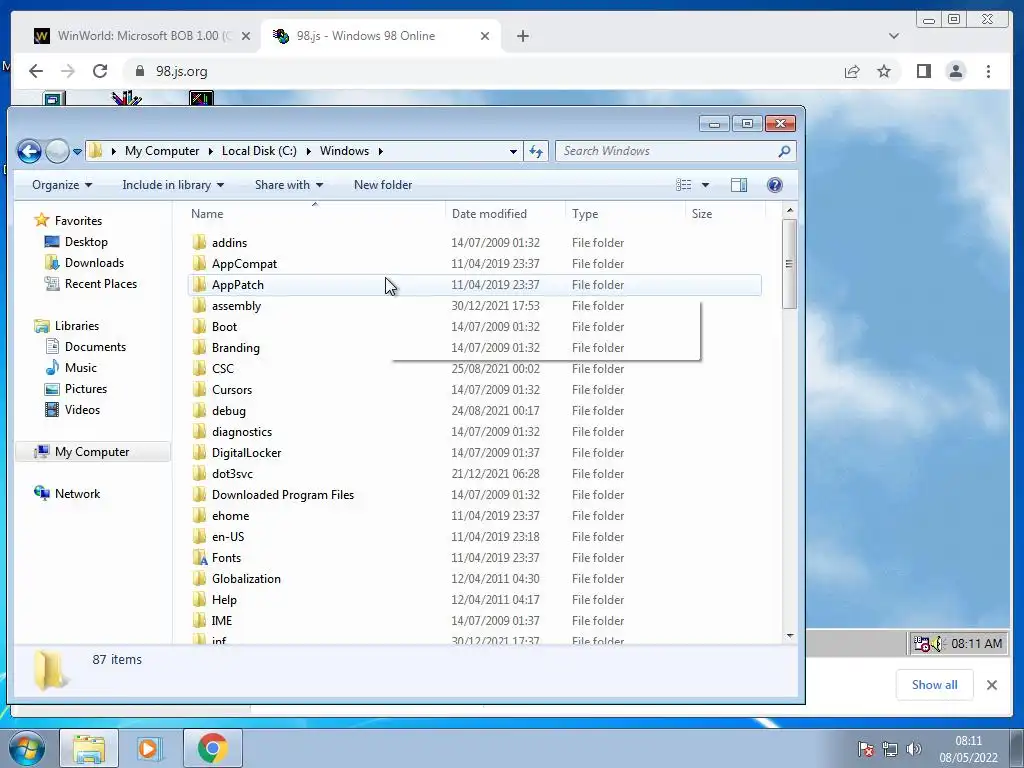Open the Share with menu
Viewport: 1024px width, 768px height.
point(289,185)
